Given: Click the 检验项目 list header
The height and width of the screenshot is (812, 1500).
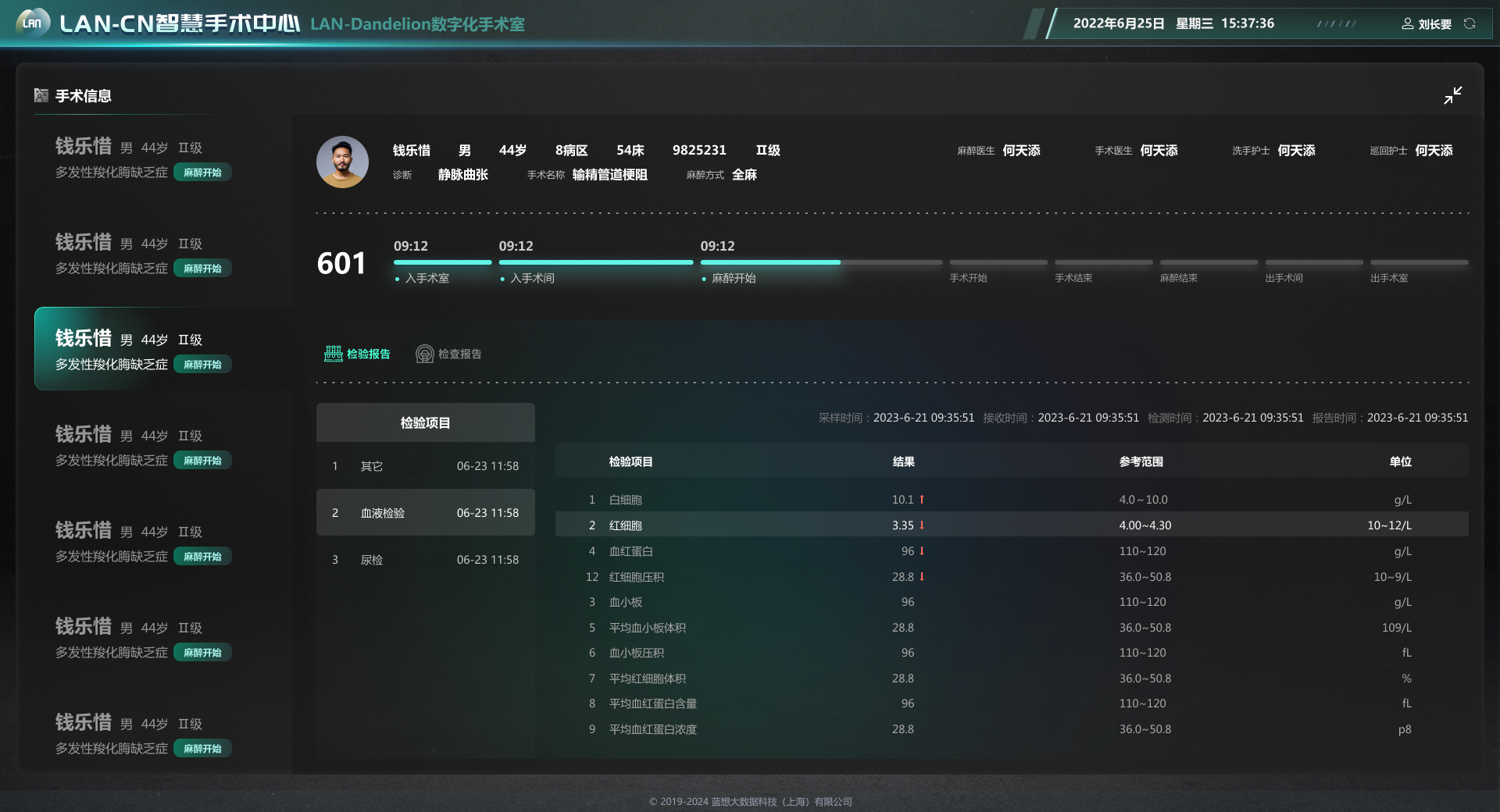Looking at the screenshot, I should click(x=426, y=422).
